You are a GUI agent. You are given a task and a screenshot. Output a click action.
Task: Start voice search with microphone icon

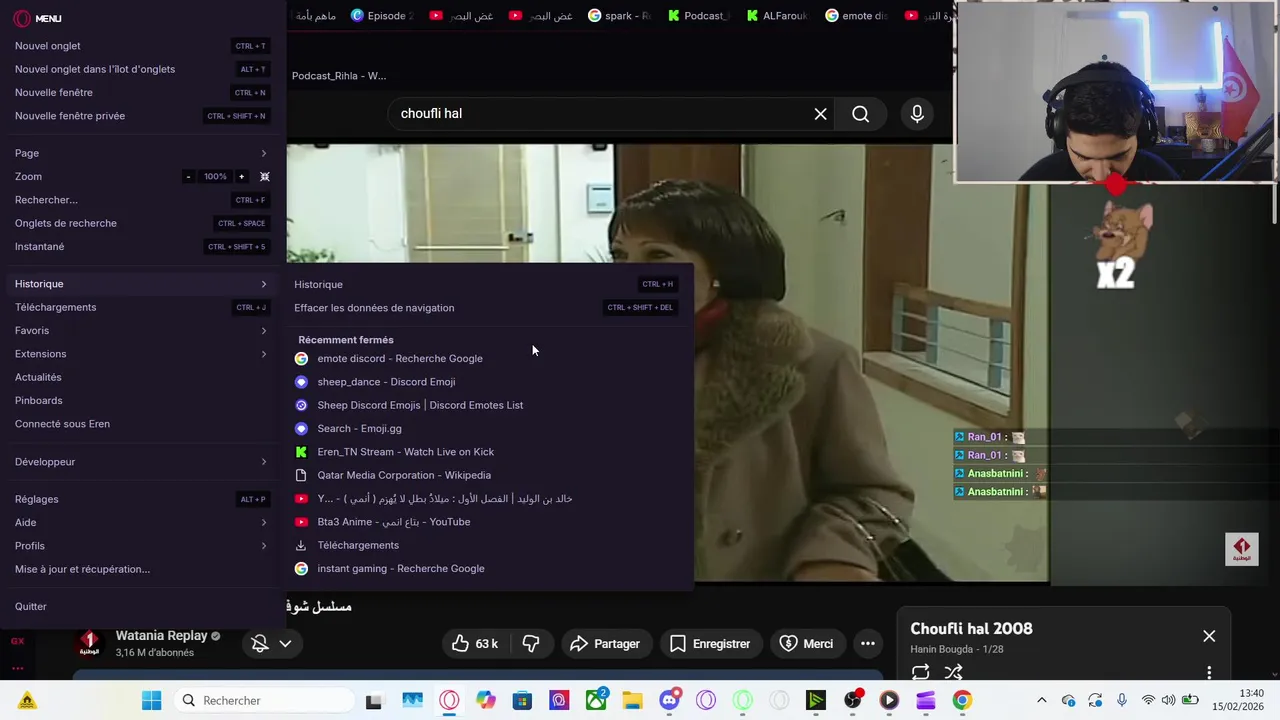(917, 114)
